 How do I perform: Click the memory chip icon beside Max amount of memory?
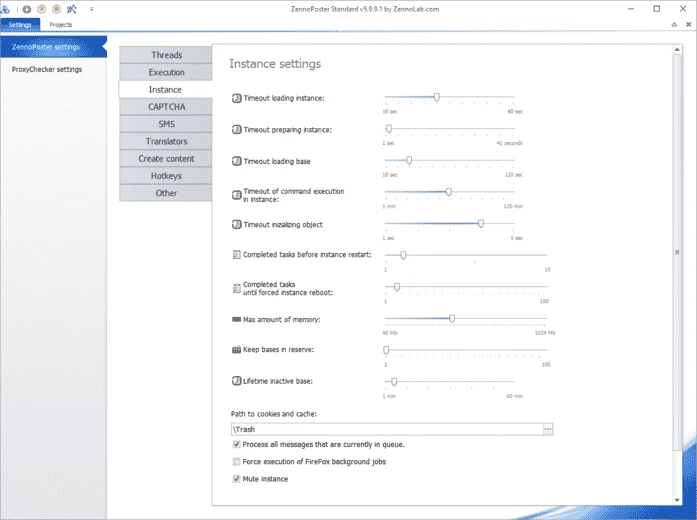click(236, 319)
